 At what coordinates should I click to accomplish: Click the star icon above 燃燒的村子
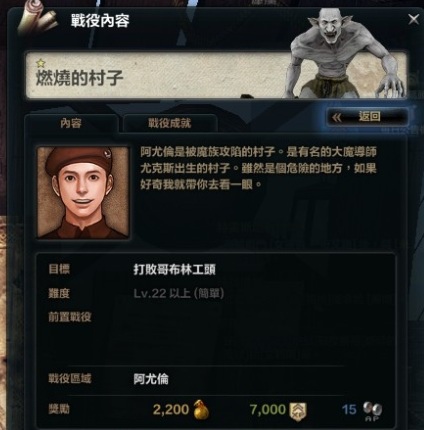[x=41, y=63]
